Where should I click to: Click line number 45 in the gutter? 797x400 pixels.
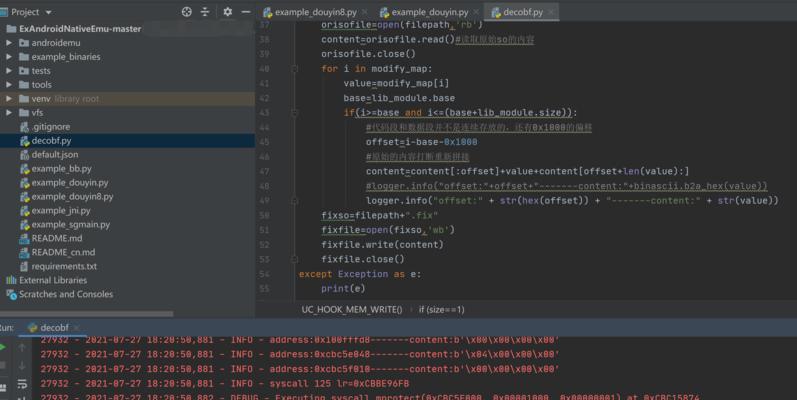pos(264,142)
